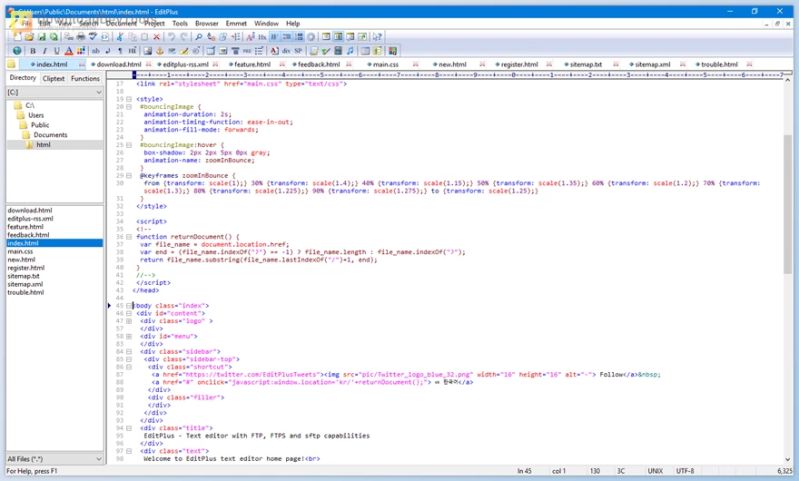Collapse returnDocument function fold at line 36
799x481 pixels.
[x=129, y=236]
